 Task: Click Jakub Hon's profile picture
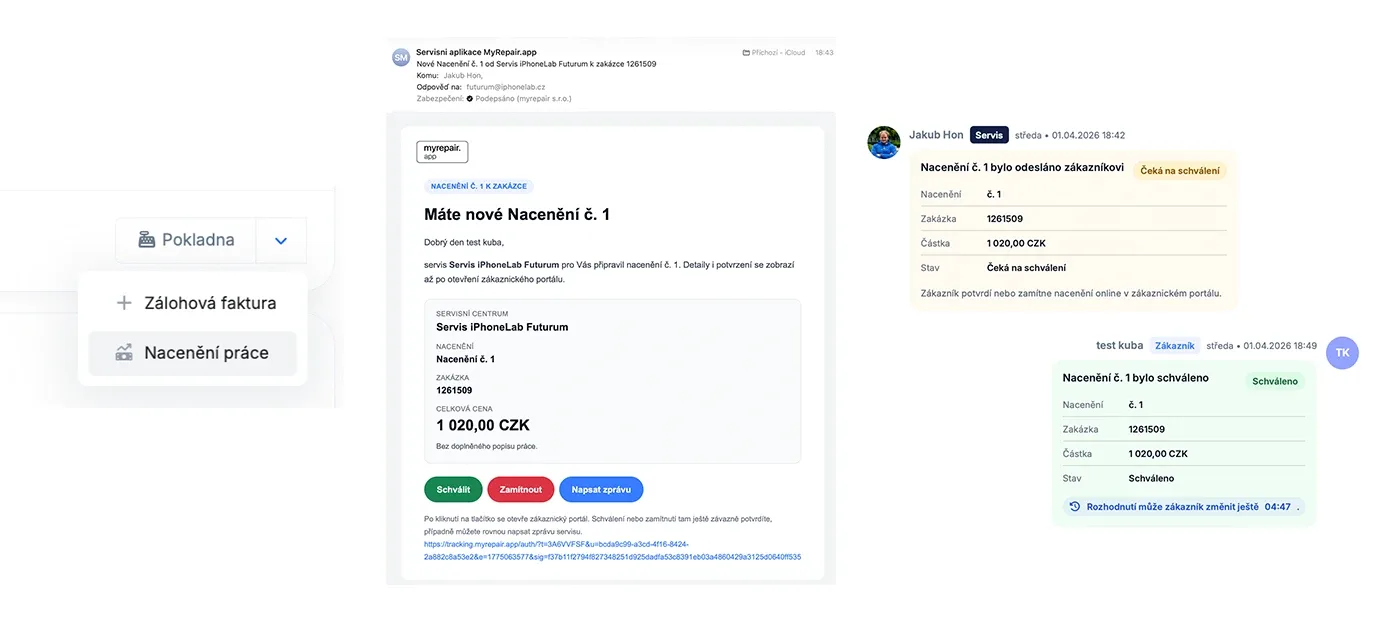point(884,142)
